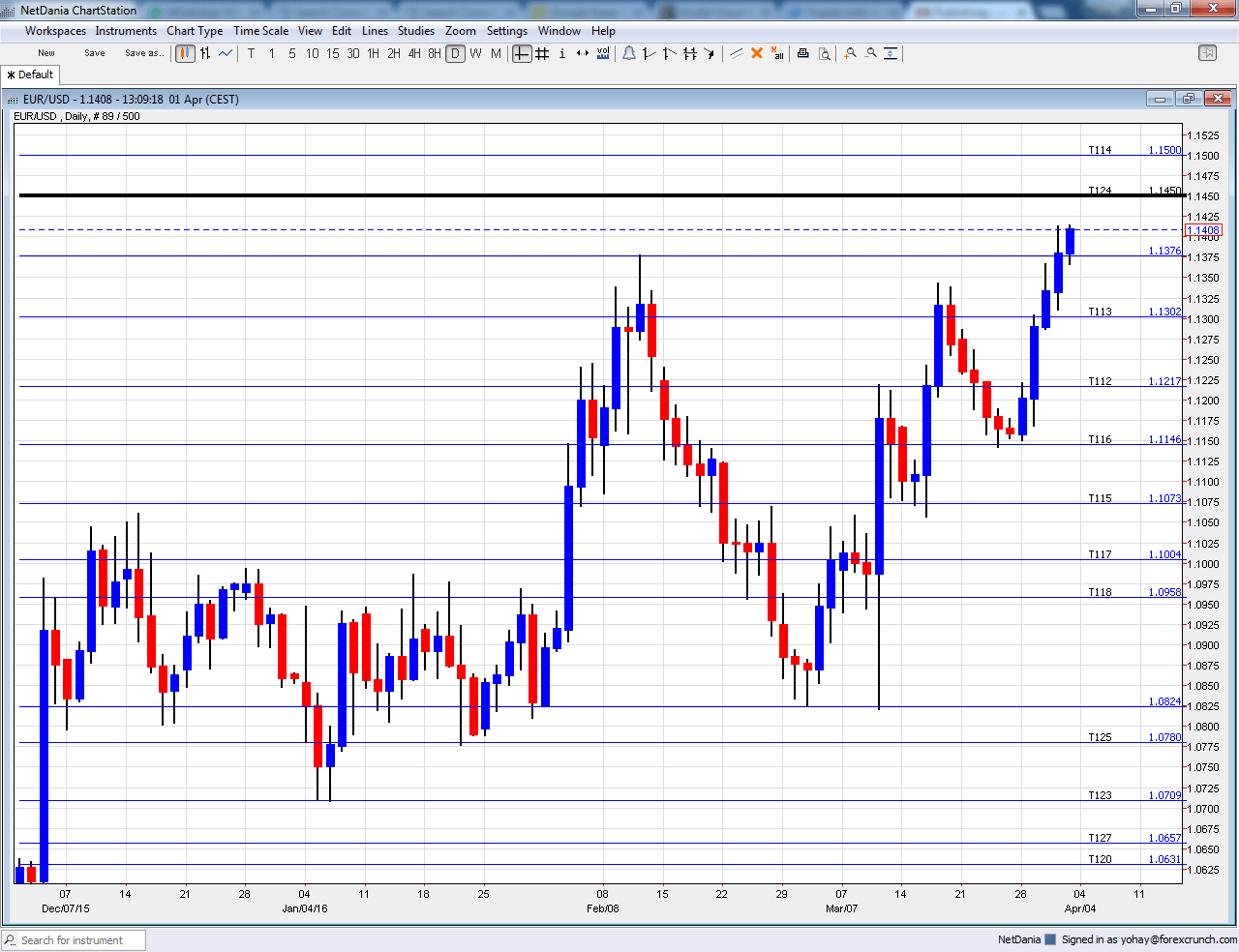Image resolution: width=1239 pixels, height=952 pixels.
Task: Toggle the volume (vol) icon
Action: [603, 53]
